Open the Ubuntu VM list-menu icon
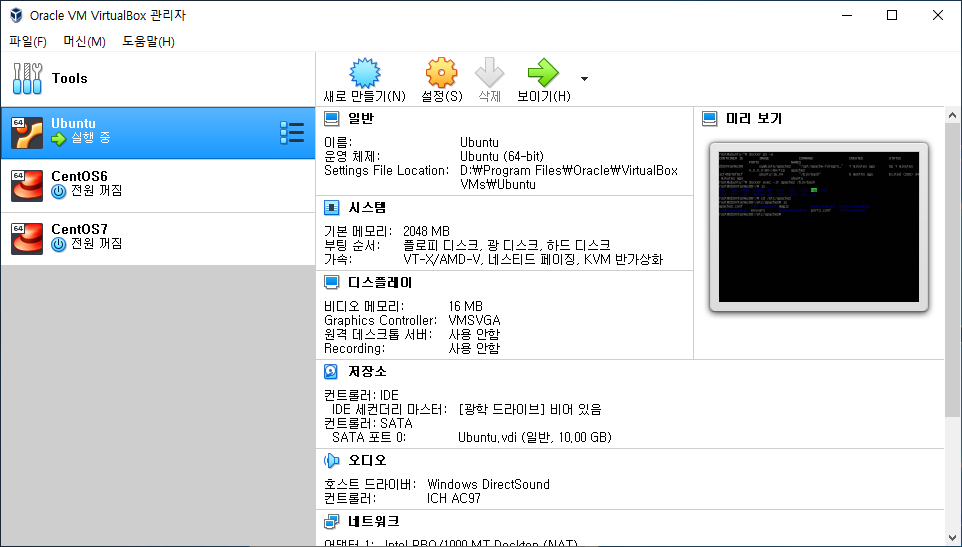This screenshot has width=962, height=547. pos(292,132)
